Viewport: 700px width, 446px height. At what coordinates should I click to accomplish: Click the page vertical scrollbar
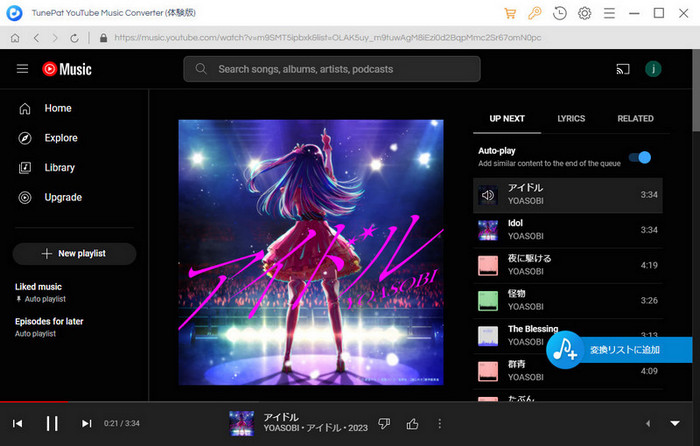[696, 91]
